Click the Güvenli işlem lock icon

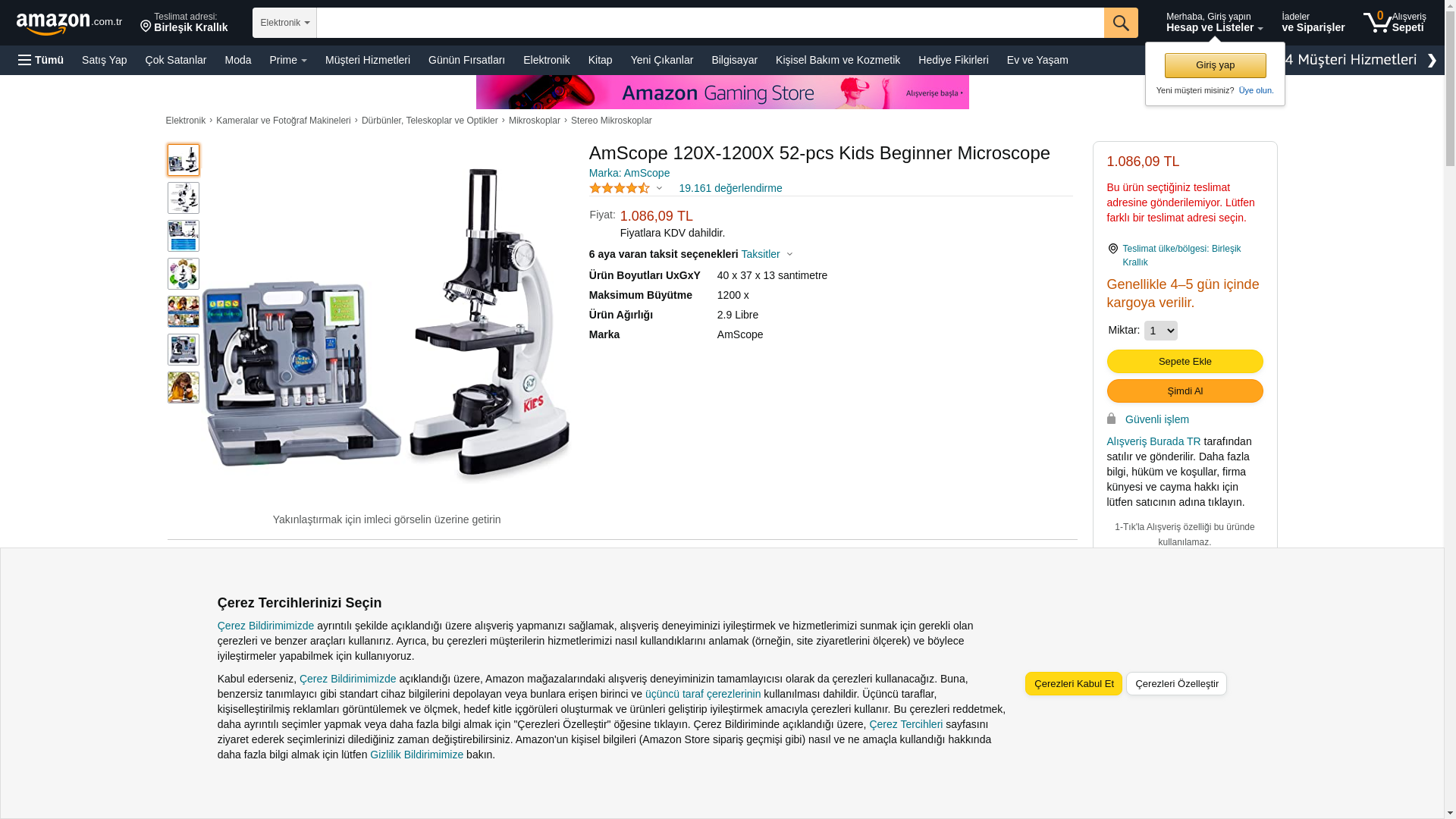click(x=1111, y=419)
